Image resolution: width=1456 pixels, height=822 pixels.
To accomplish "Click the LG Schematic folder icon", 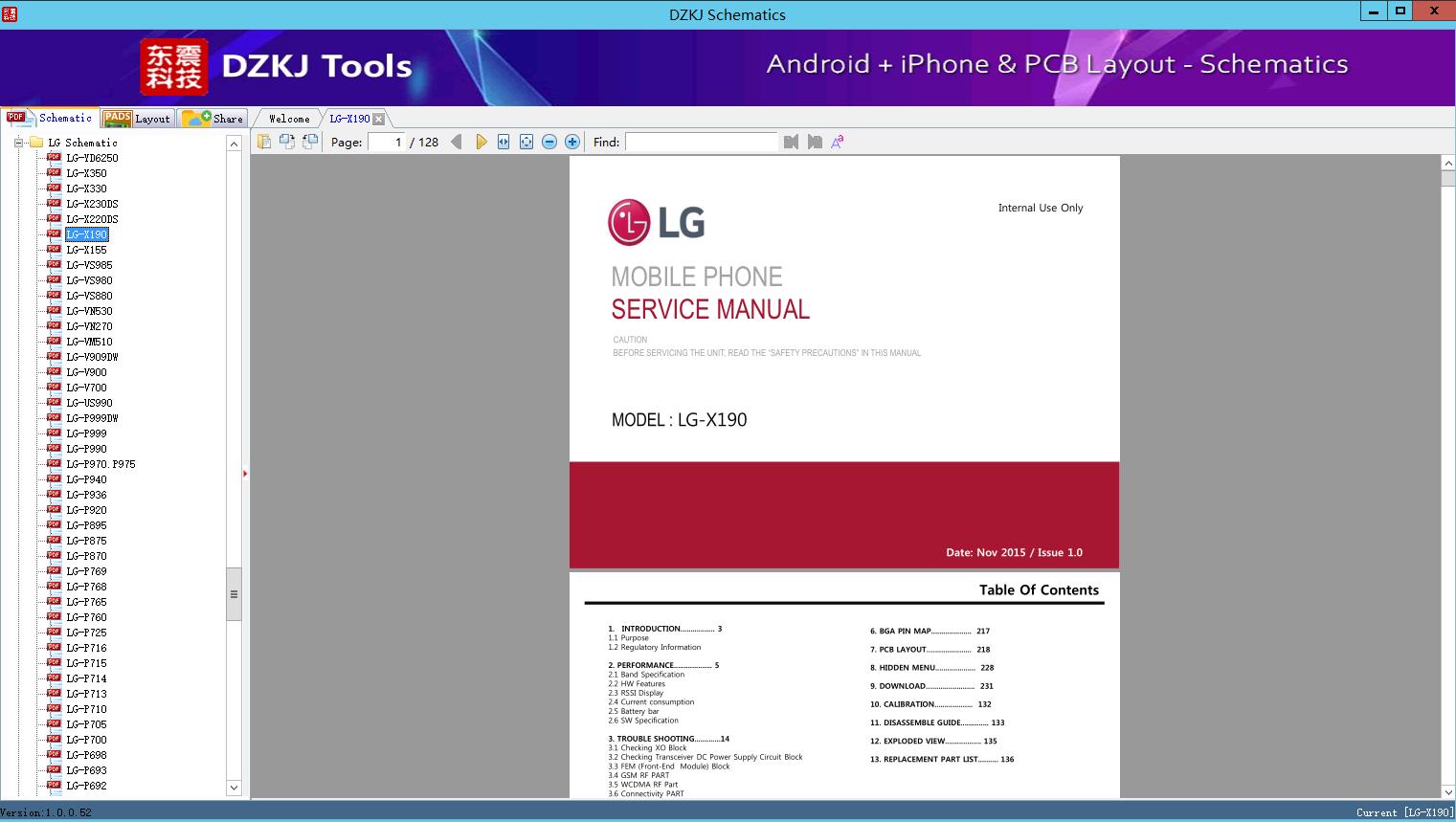I will 36,143.
